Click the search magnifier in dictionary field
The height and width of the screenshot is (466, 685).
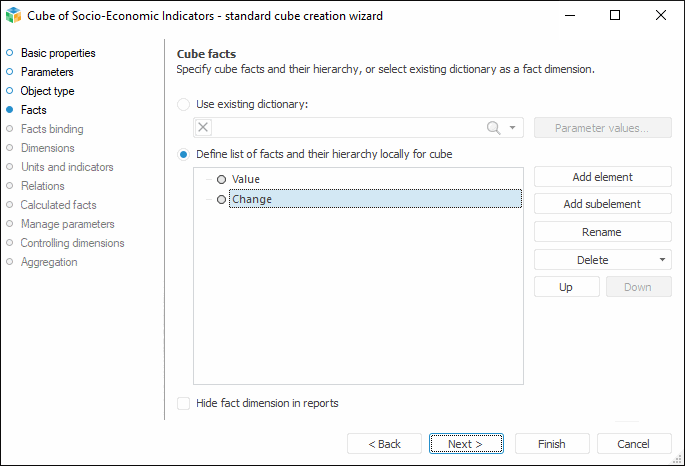tap(493, 127)
